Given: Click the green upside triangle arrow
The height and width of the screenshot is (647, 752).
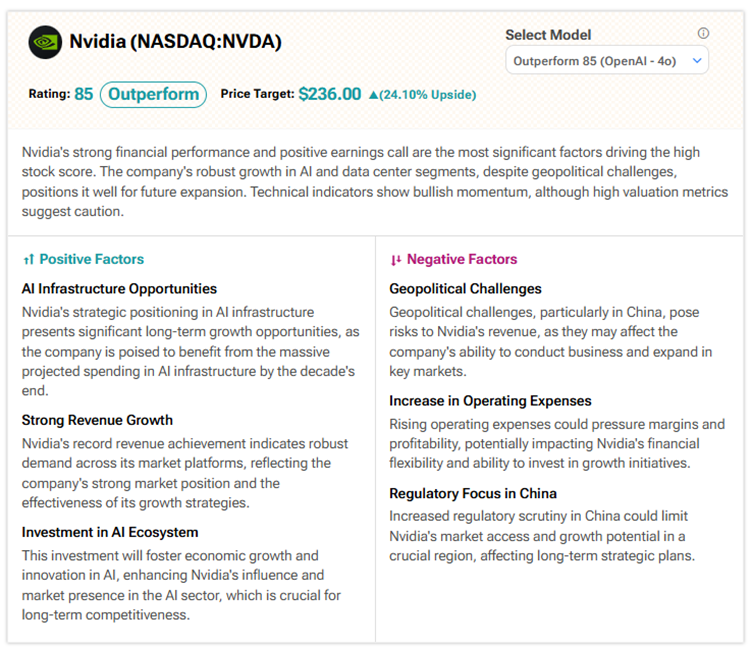Looking at the screenshot, I should tap(374, 95).
